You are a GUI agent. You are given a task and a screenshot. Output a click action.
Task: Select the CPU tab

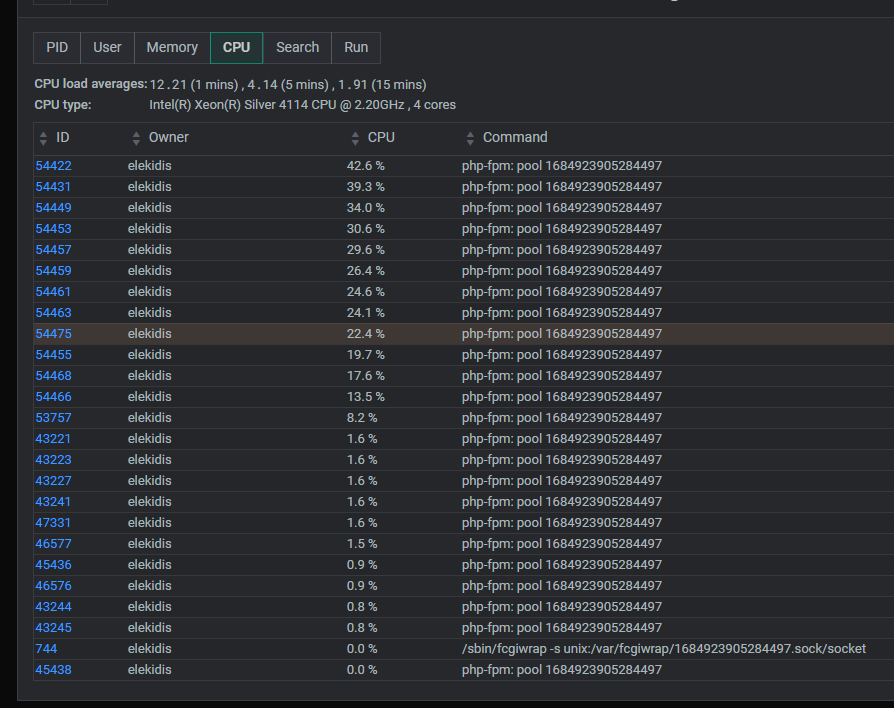(x=237, y=48)
